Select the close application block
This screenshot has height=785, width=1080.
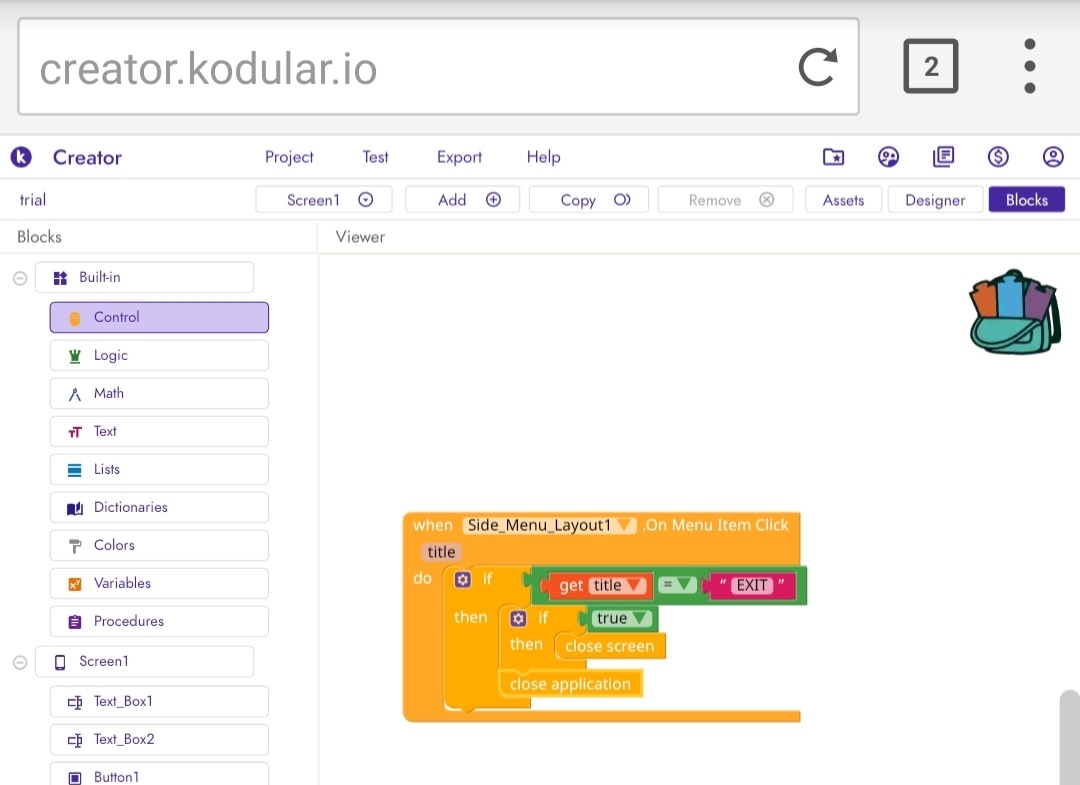570,684
